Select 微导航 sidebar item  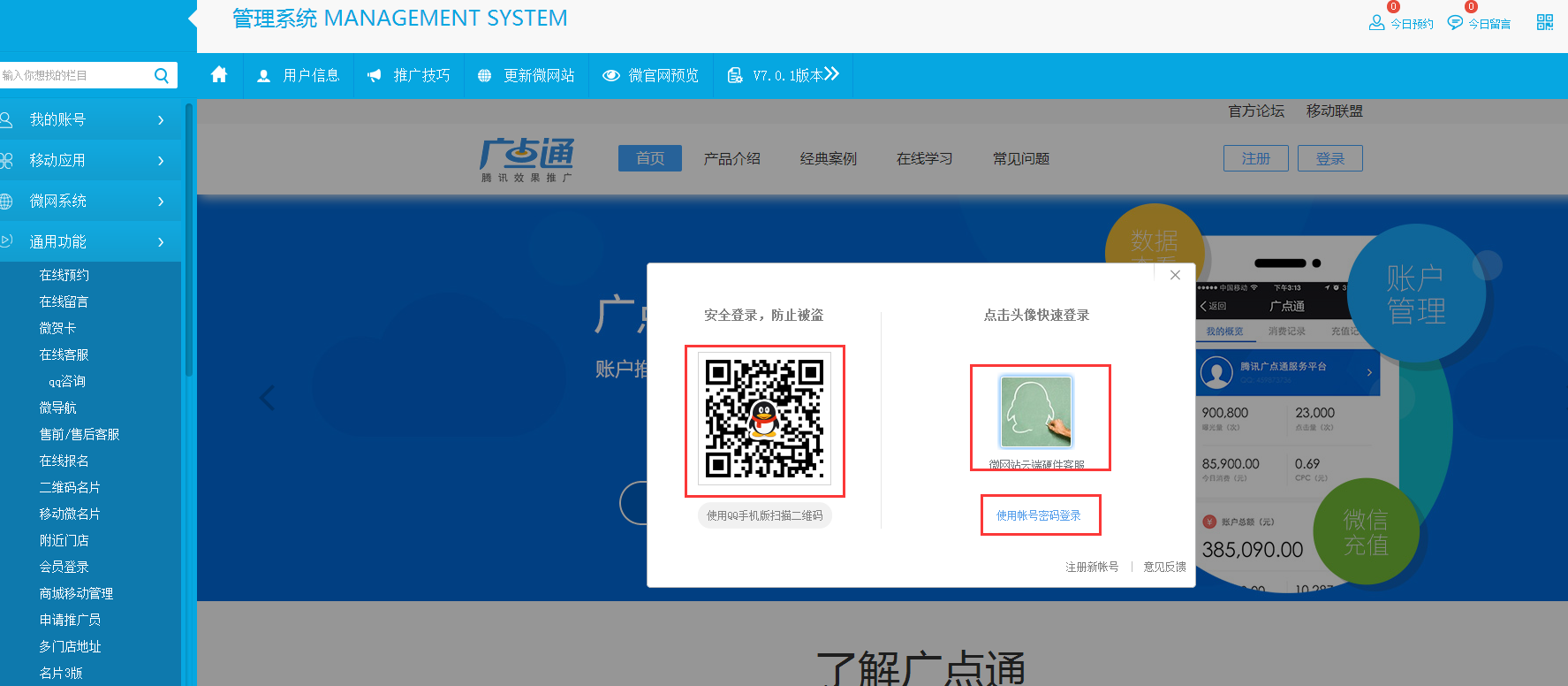(58, 408)
